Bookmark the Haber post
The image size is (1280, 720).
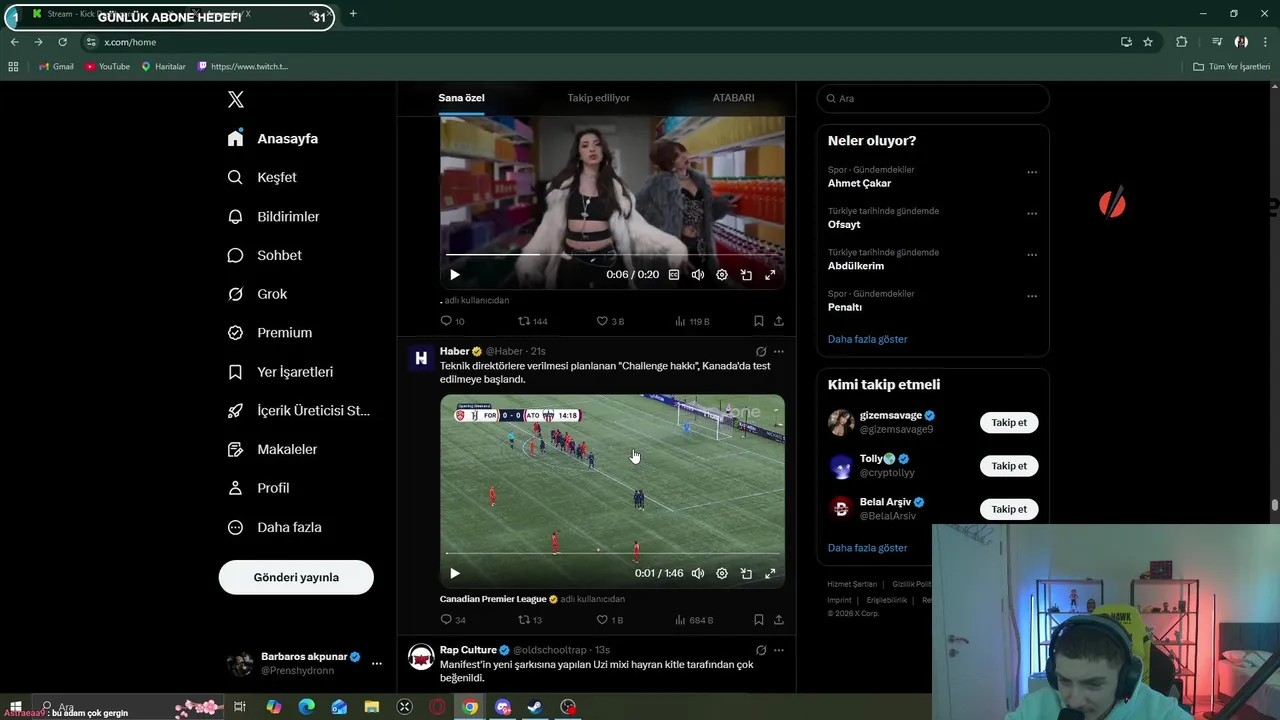758,620
